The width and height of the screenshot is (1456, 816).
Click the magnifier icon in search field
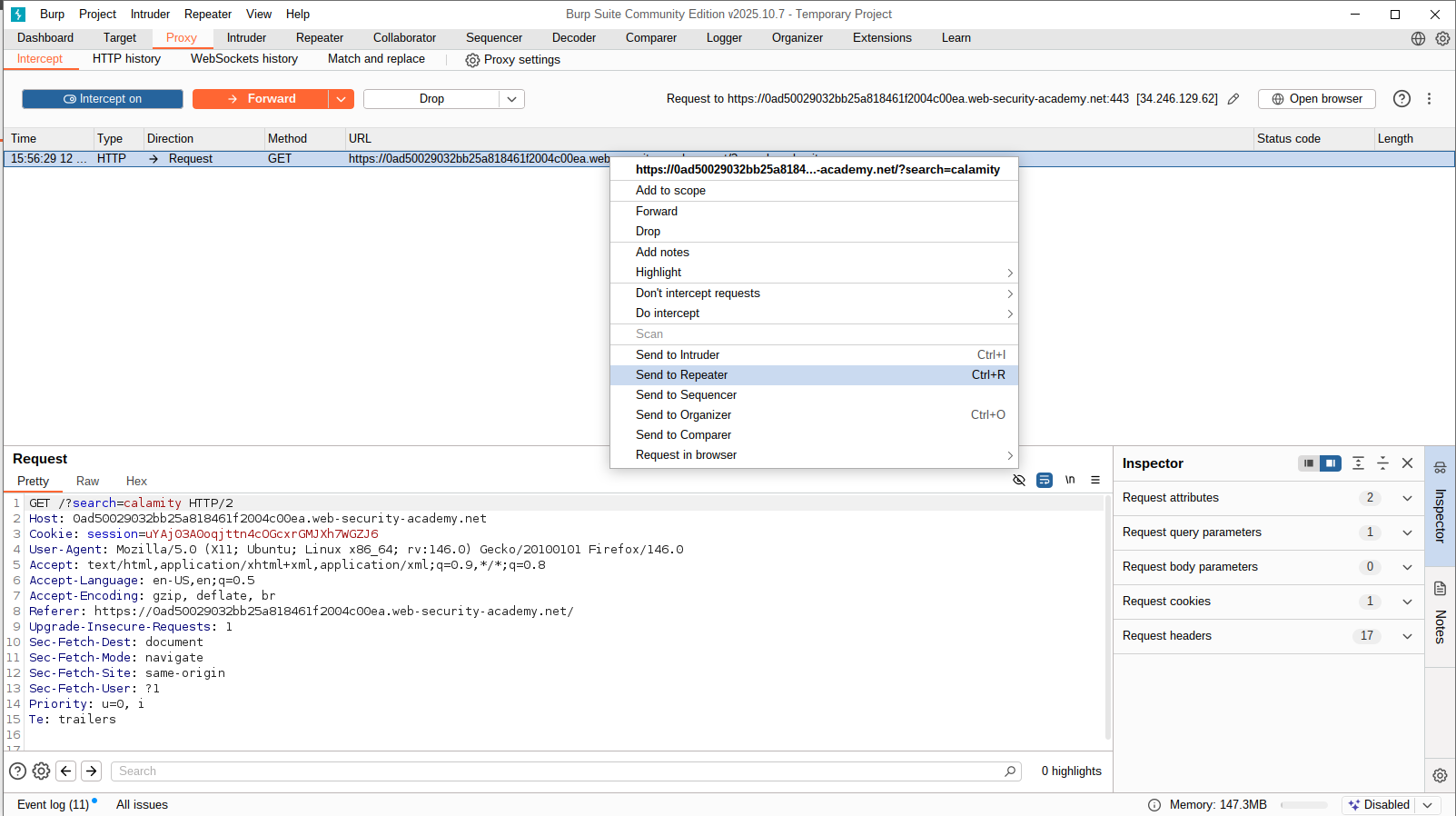(1010, 771)
